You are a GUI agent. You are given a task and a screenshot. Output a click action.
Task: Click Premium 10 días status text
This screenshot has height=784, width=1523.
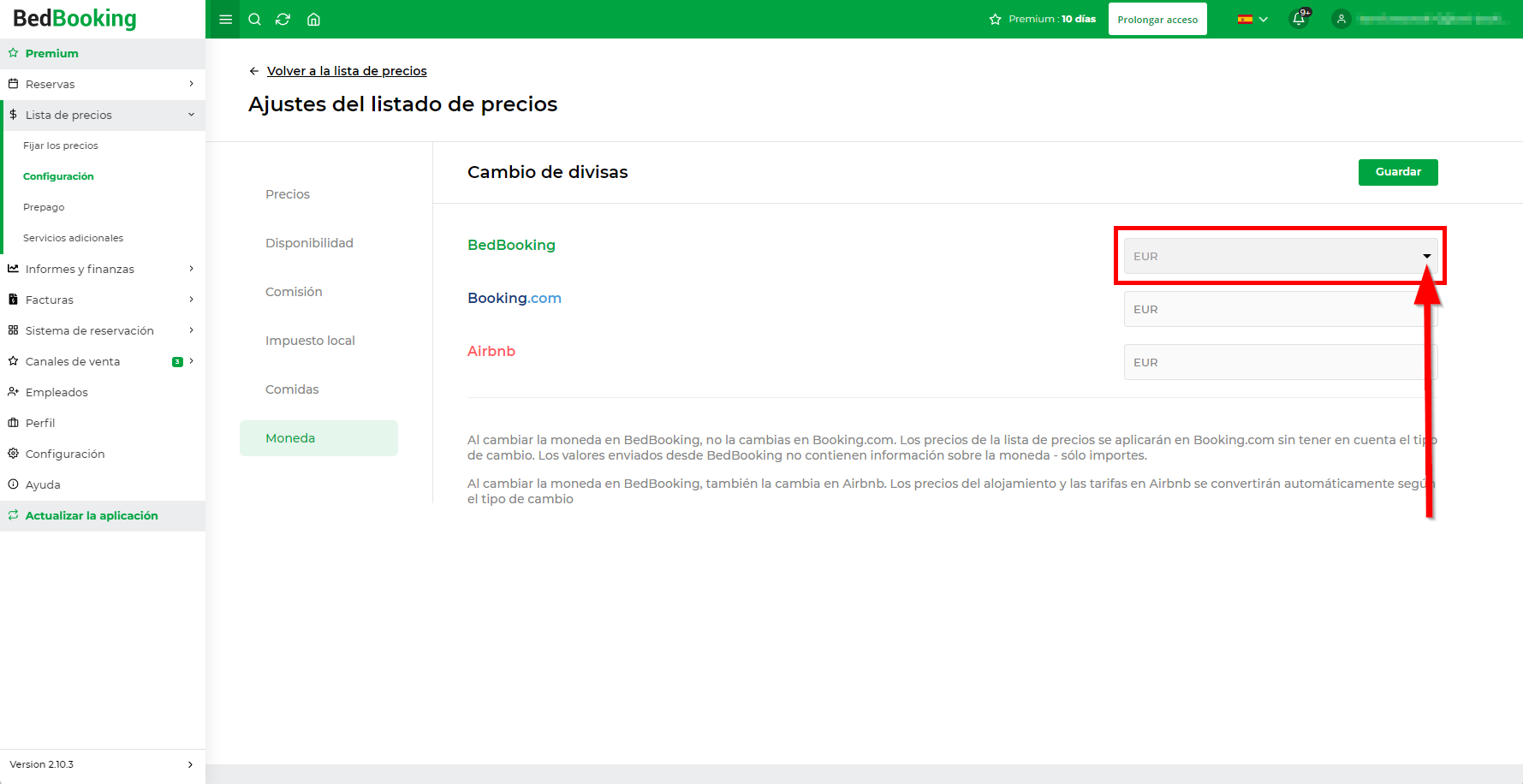click(x=1052, y=19)
